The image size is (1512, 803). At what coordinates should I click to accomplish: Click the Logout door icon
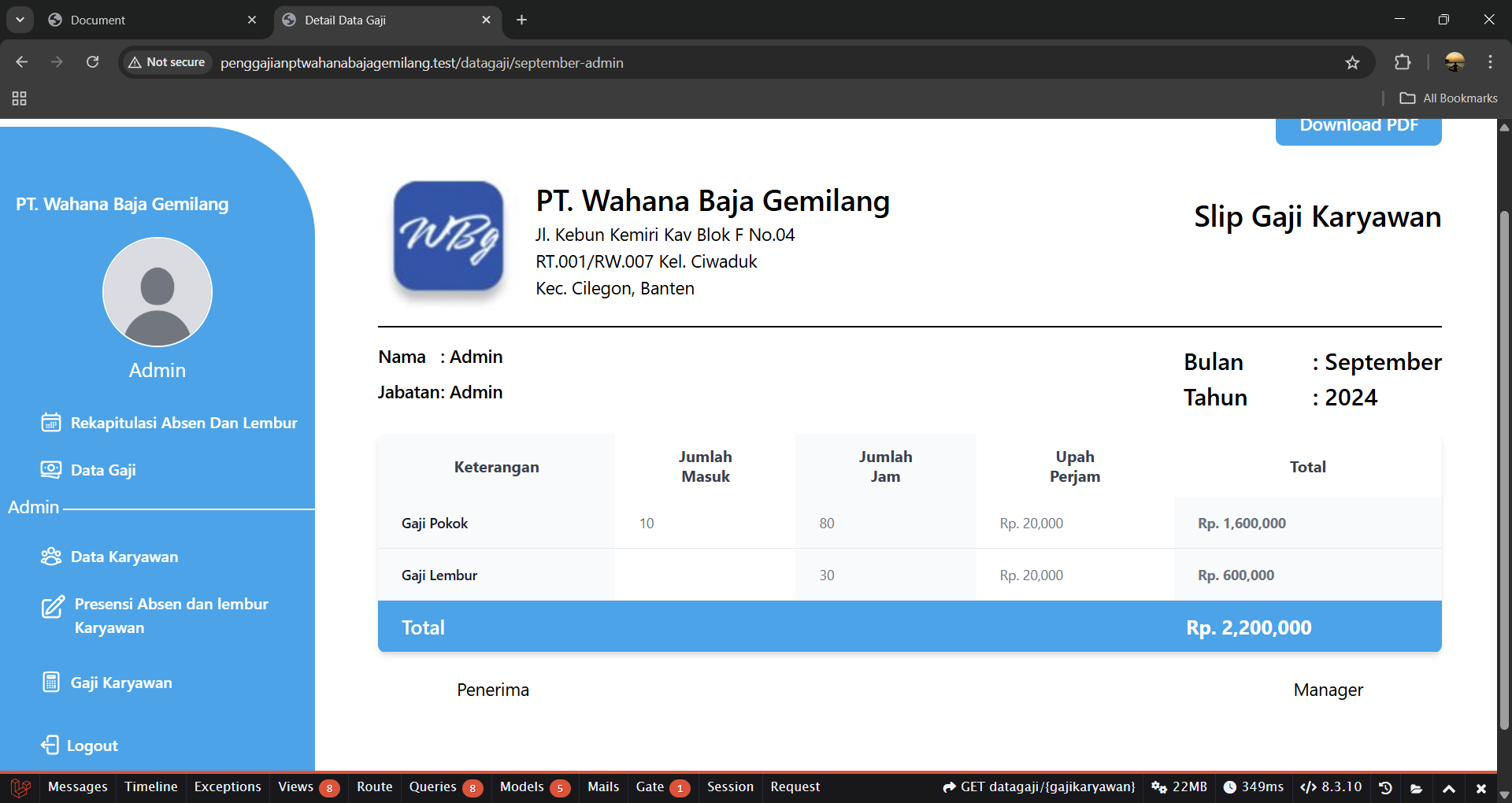tap(50, 745)
